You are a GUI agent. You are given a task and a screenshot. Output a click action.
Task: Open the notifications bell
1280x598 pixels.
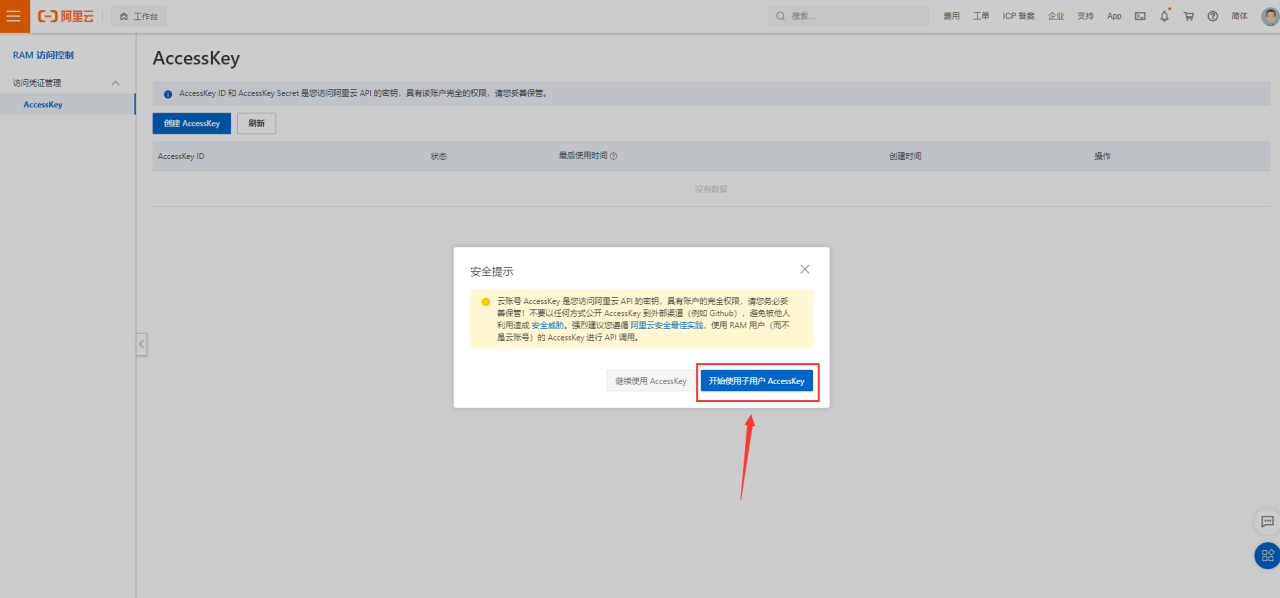(x=1164, y=16)
